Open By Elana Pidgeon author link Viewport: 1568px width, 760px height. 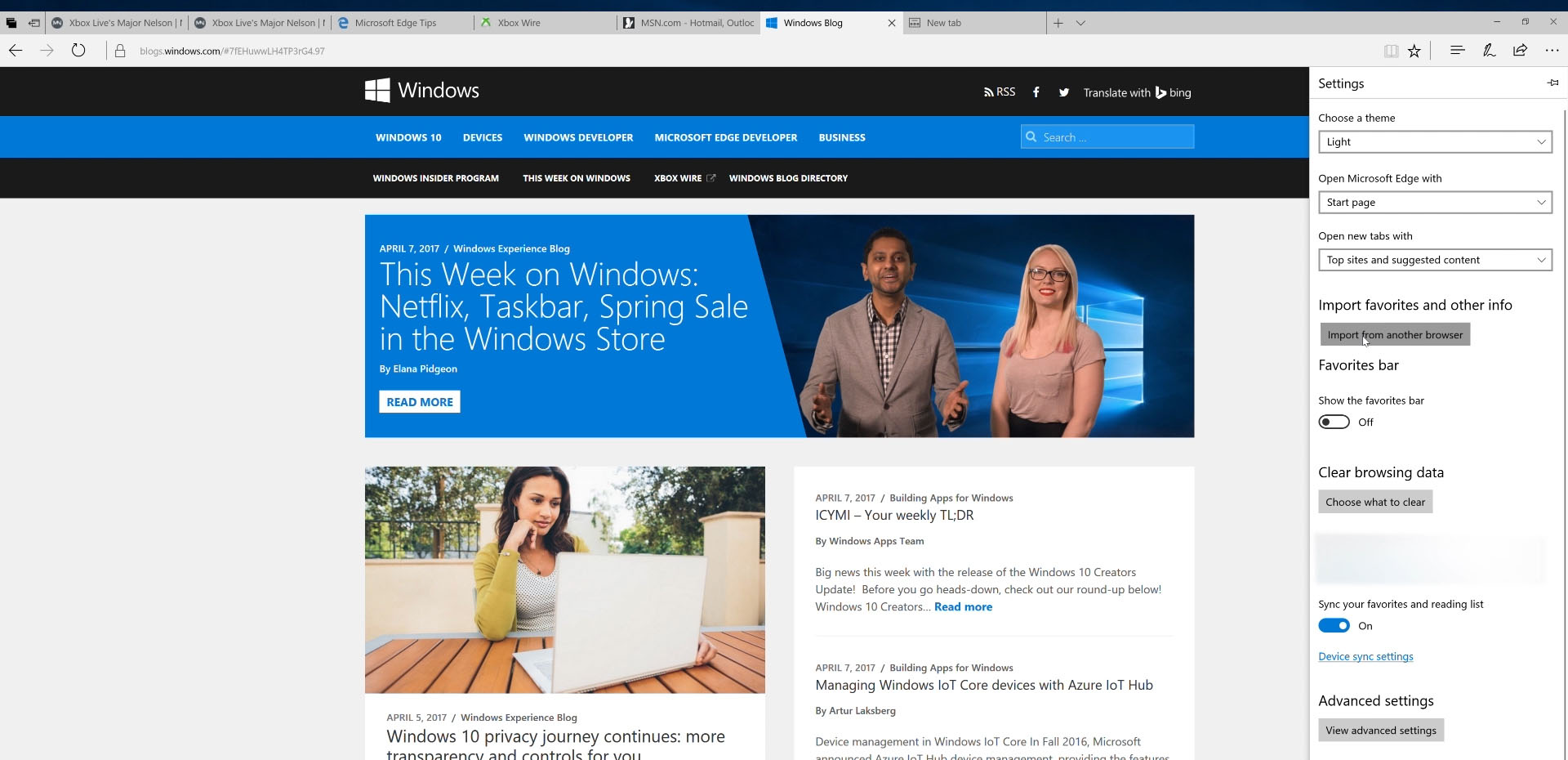(418, 369)
